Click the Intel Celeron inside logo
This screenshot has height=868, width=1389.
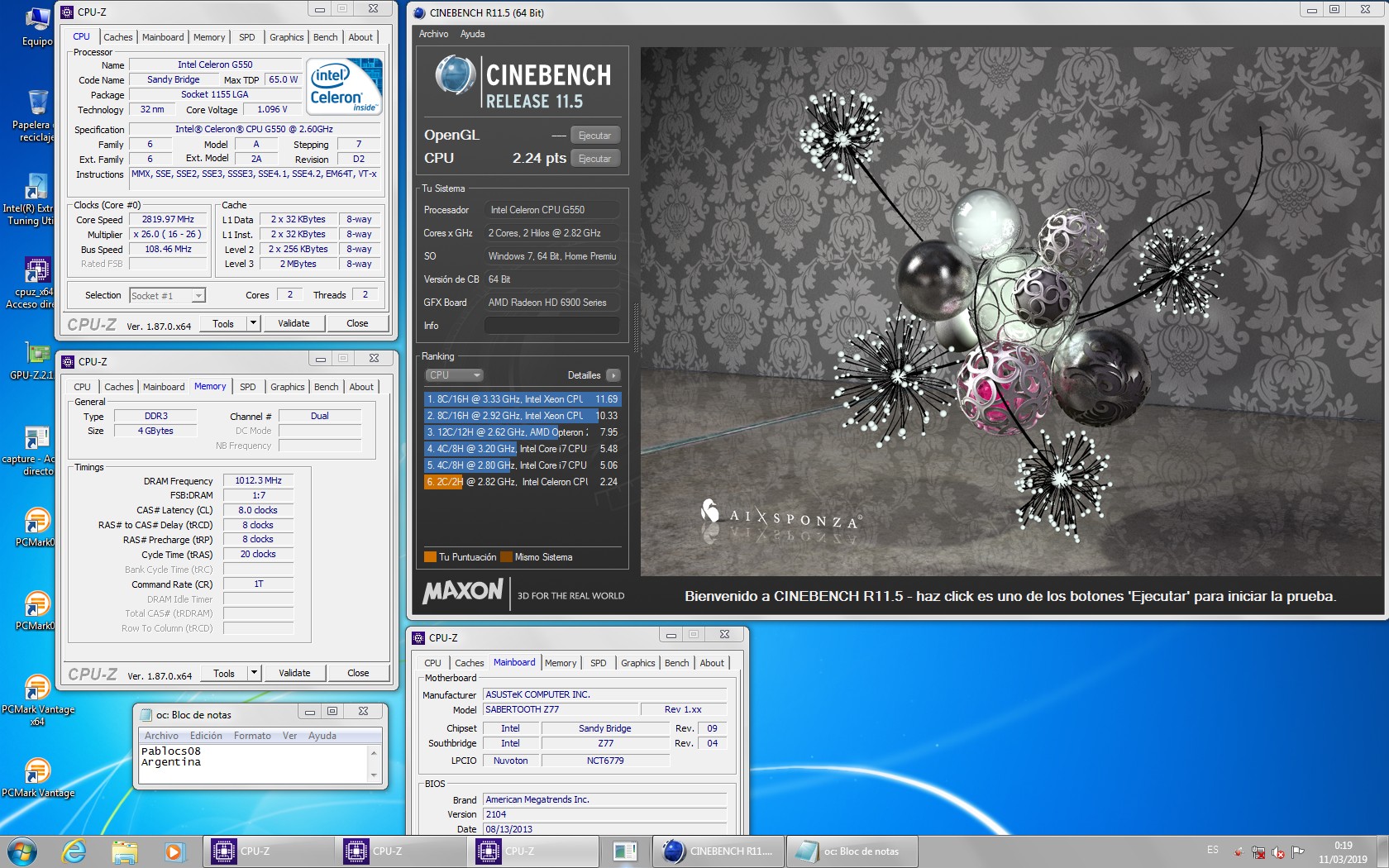click(x=344, y=86)
